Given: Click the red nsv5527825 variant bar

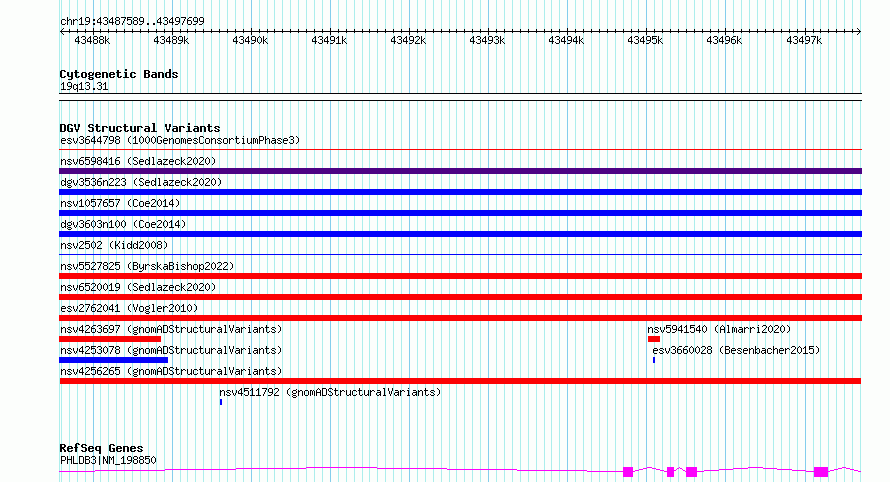Looking at the screenshot, I should coord(460,276).
